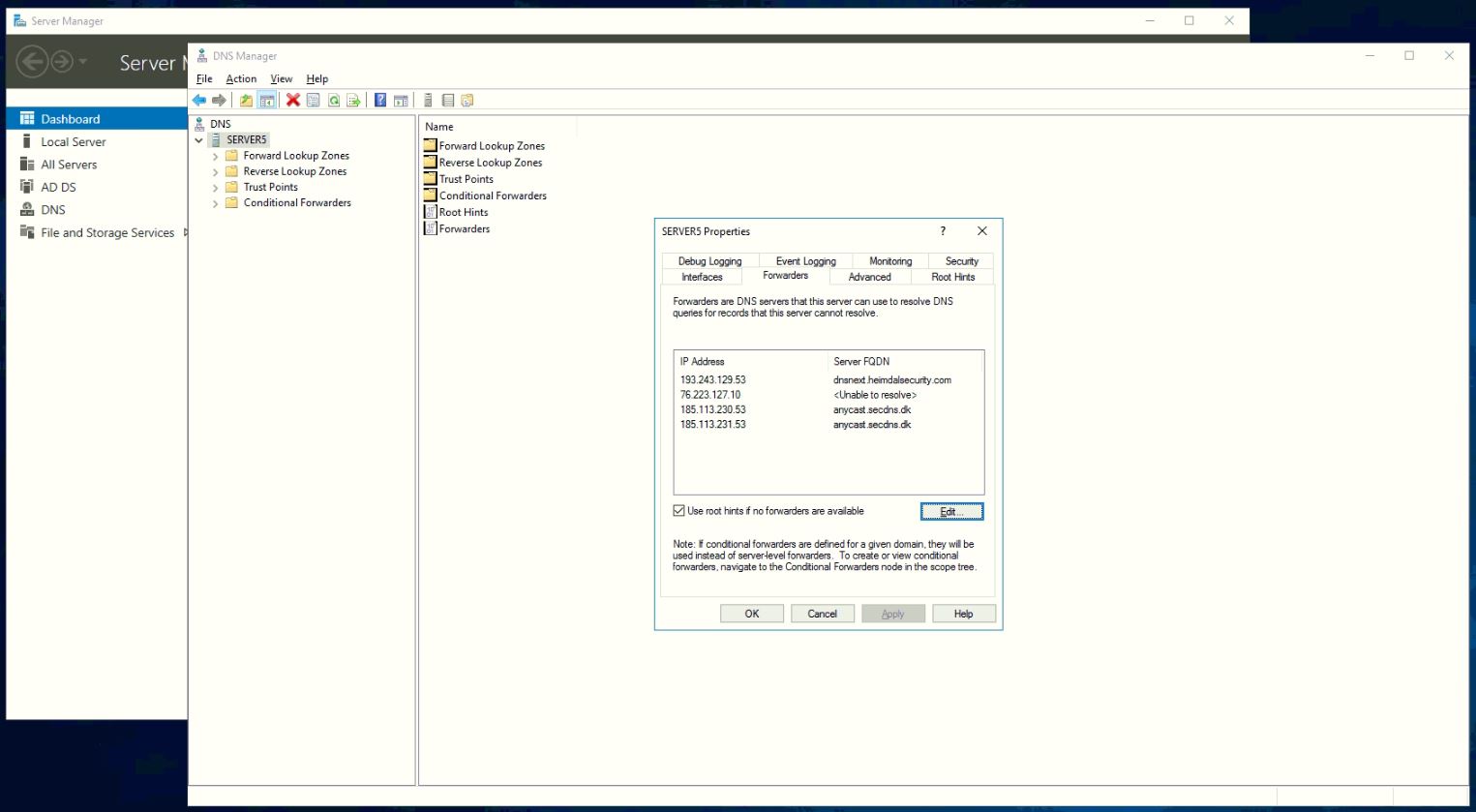The height and width of the screenshot is (812, 1476).
Task: Switch to Interfaces tab
Action: point(702,277)
